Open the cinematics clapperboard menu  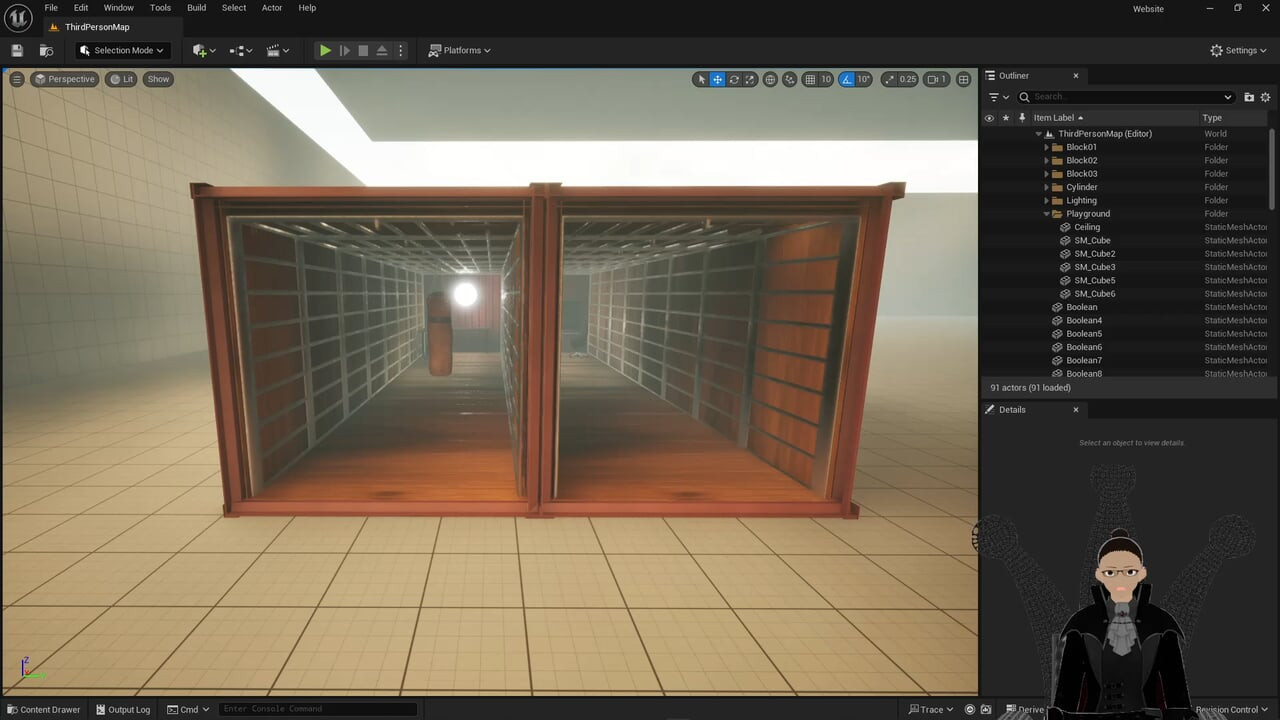point(277,50)
